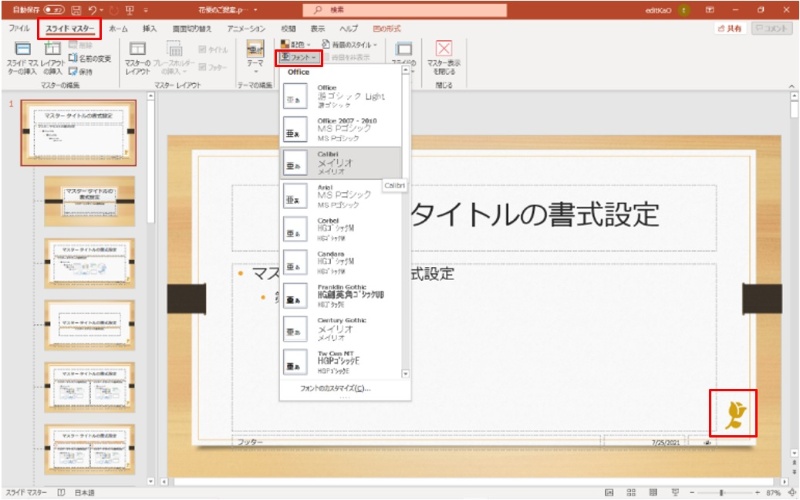This screenshot has width=800, height=500.
Task: Toggle the AutoSave (自動保存) switch
Action: coord(54,10)
